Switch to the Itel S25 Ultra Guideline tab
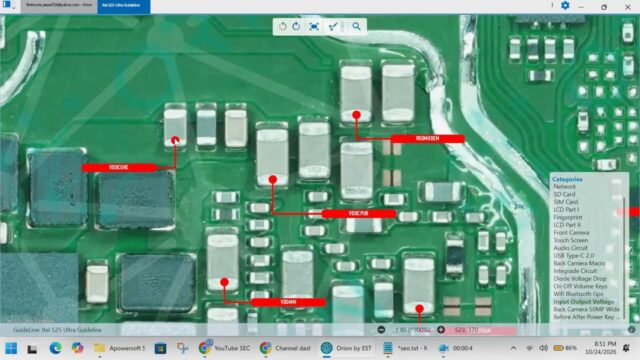640x360 pixels. pyautogui.click(x=124, y=6)
